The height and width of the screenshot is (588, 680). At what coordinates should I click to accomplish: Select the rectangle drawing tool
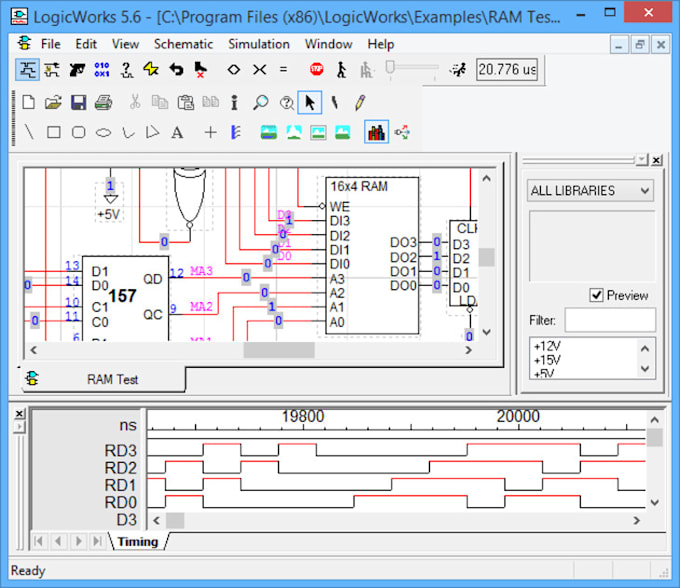pyautogui.click(x=54, y=132)
